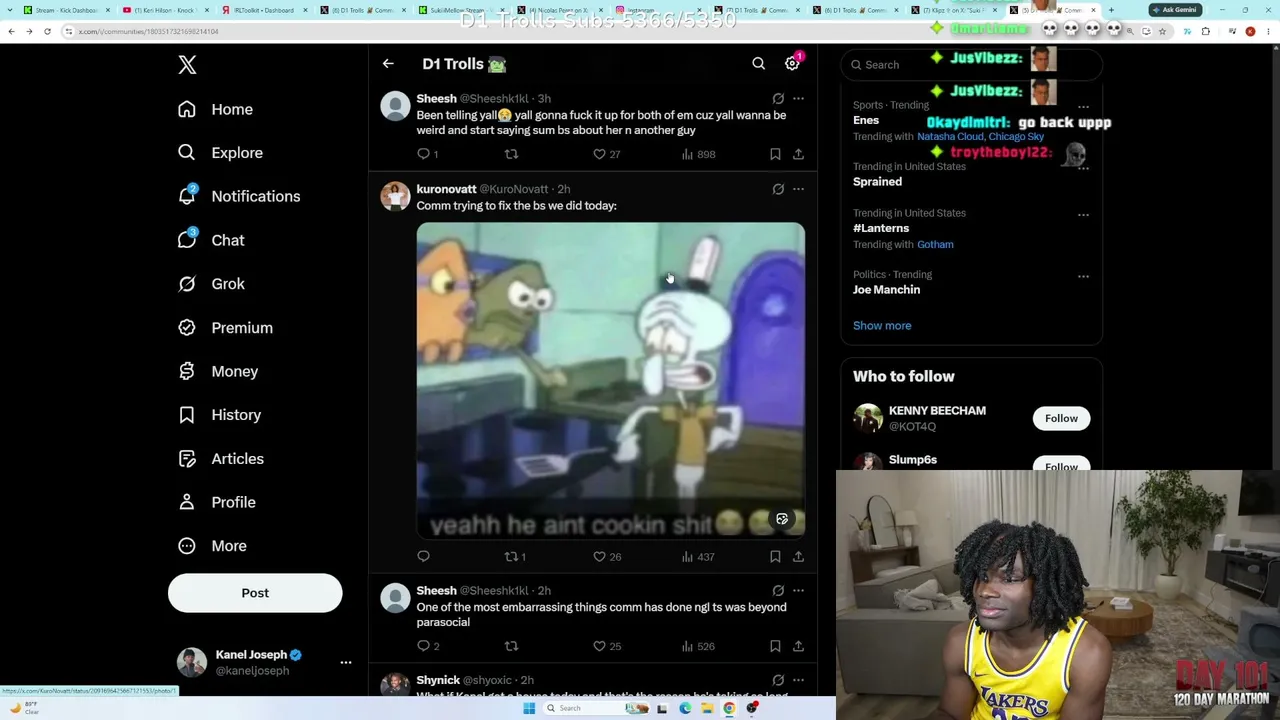Open the Kanel Joseph account menu dots
This screenshot has height=720, width=1280.
click(x=346, y=662)
